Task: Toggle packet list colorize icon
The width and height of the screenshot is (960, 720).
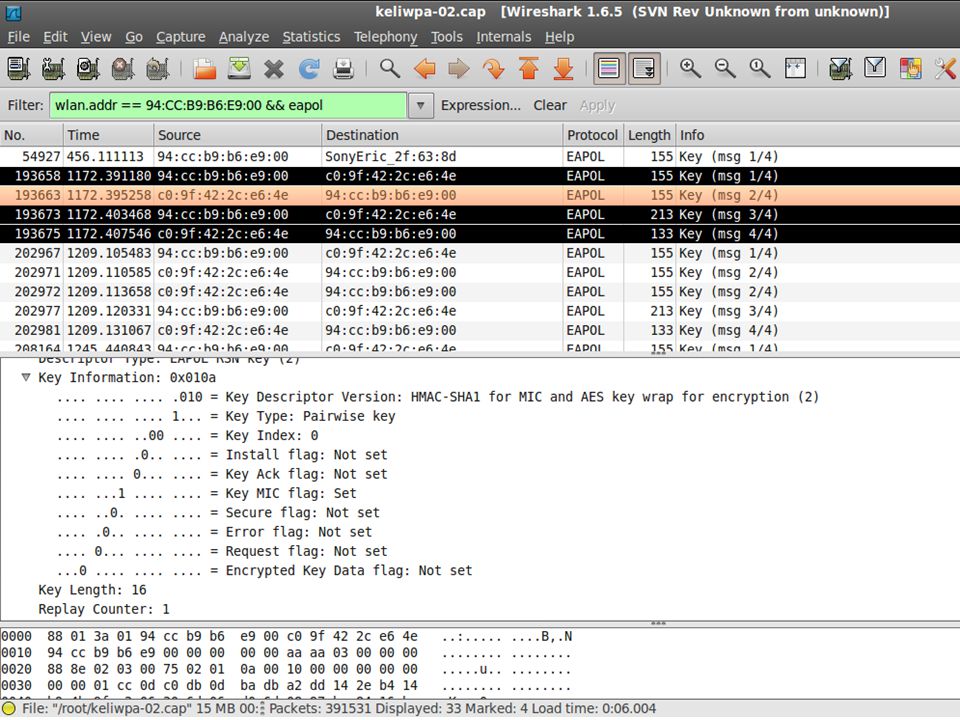Action: click(609, 68)
